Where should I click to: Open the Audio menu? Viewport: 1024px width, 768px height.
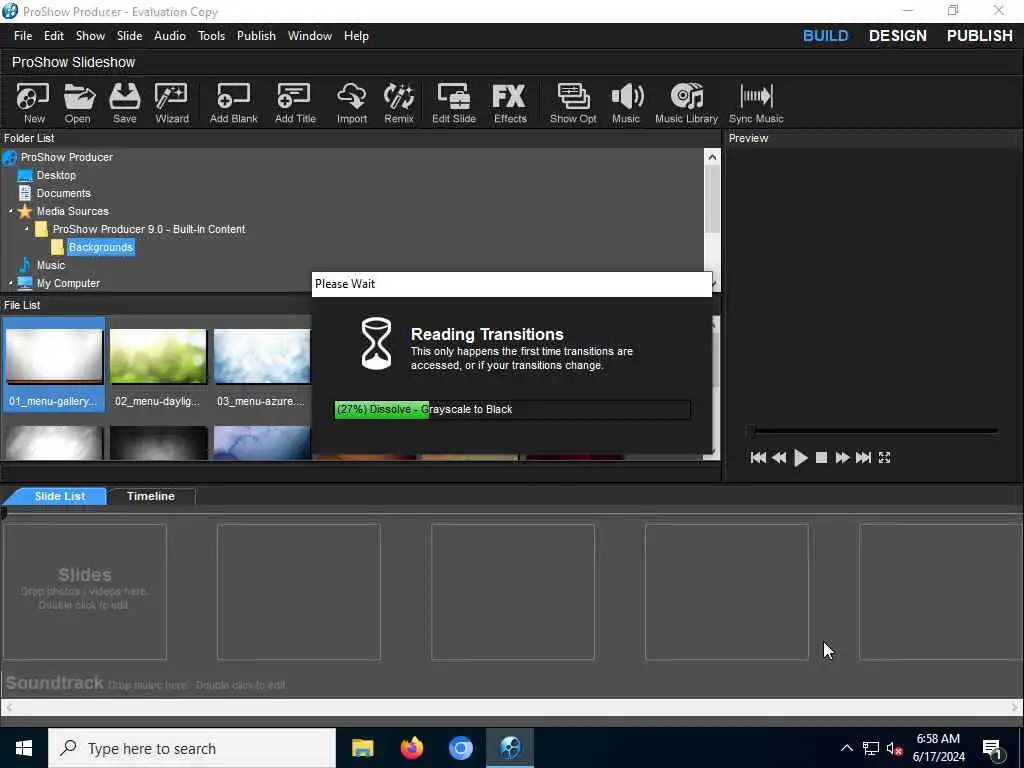170,36
